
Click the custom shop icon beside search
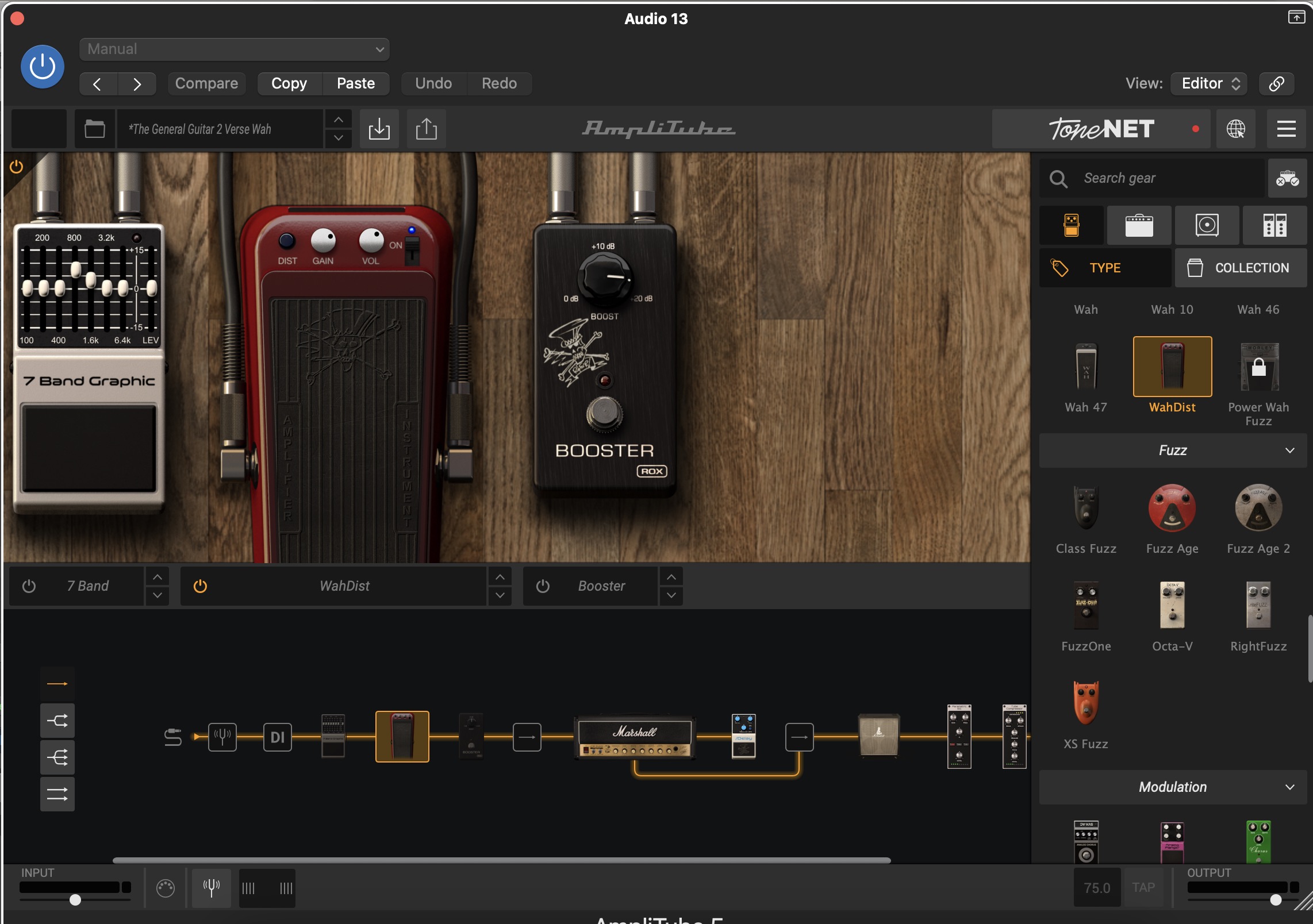click(1288, 179)
